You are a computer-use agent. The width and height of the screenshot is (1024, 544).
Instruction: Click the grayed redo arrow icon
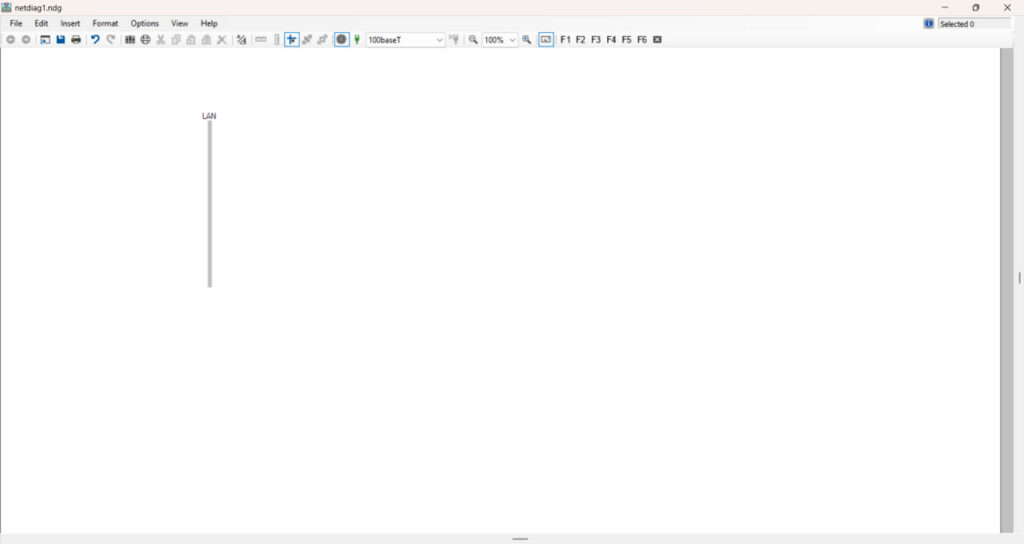pyautogui.click(x=111, y=40)
